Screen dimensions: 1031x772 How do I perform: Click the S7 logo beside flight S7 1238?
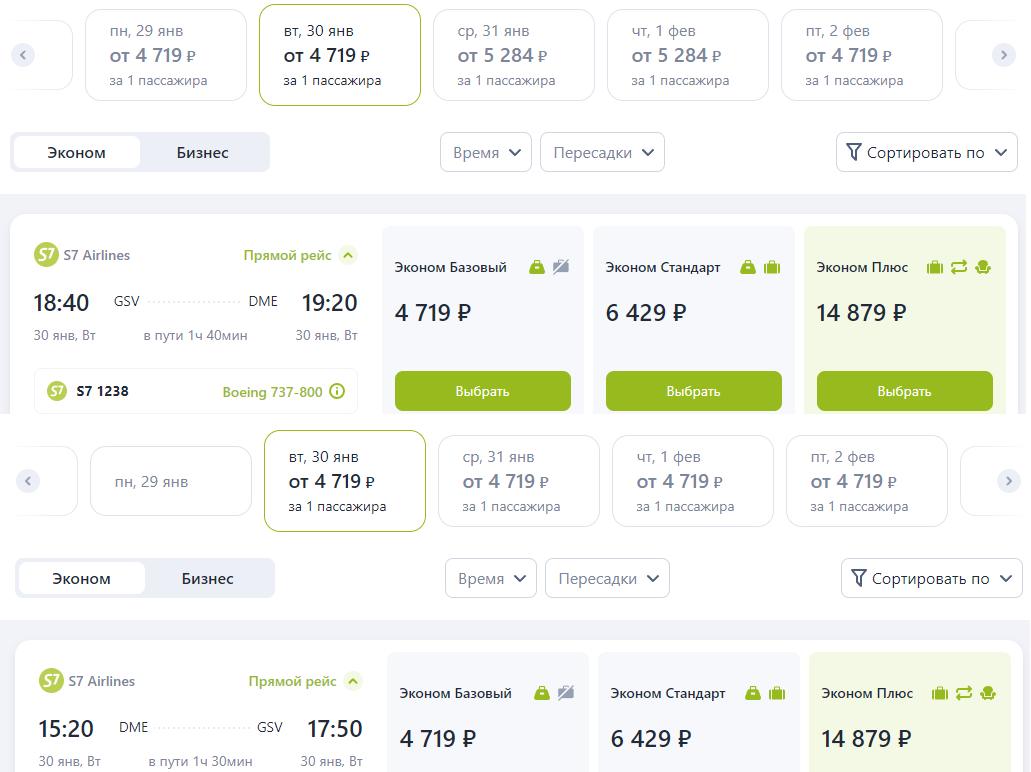(x=57, y=391)
